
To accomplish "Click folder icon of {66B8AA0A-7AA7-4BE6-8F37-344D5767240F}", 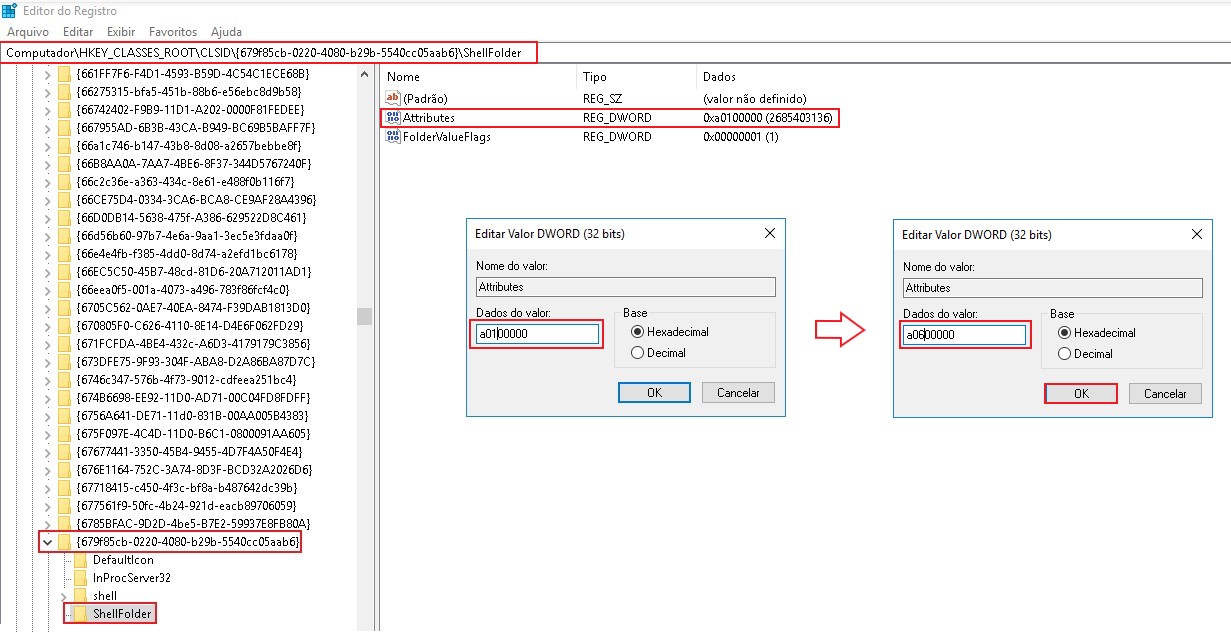I will pos(65,164).
